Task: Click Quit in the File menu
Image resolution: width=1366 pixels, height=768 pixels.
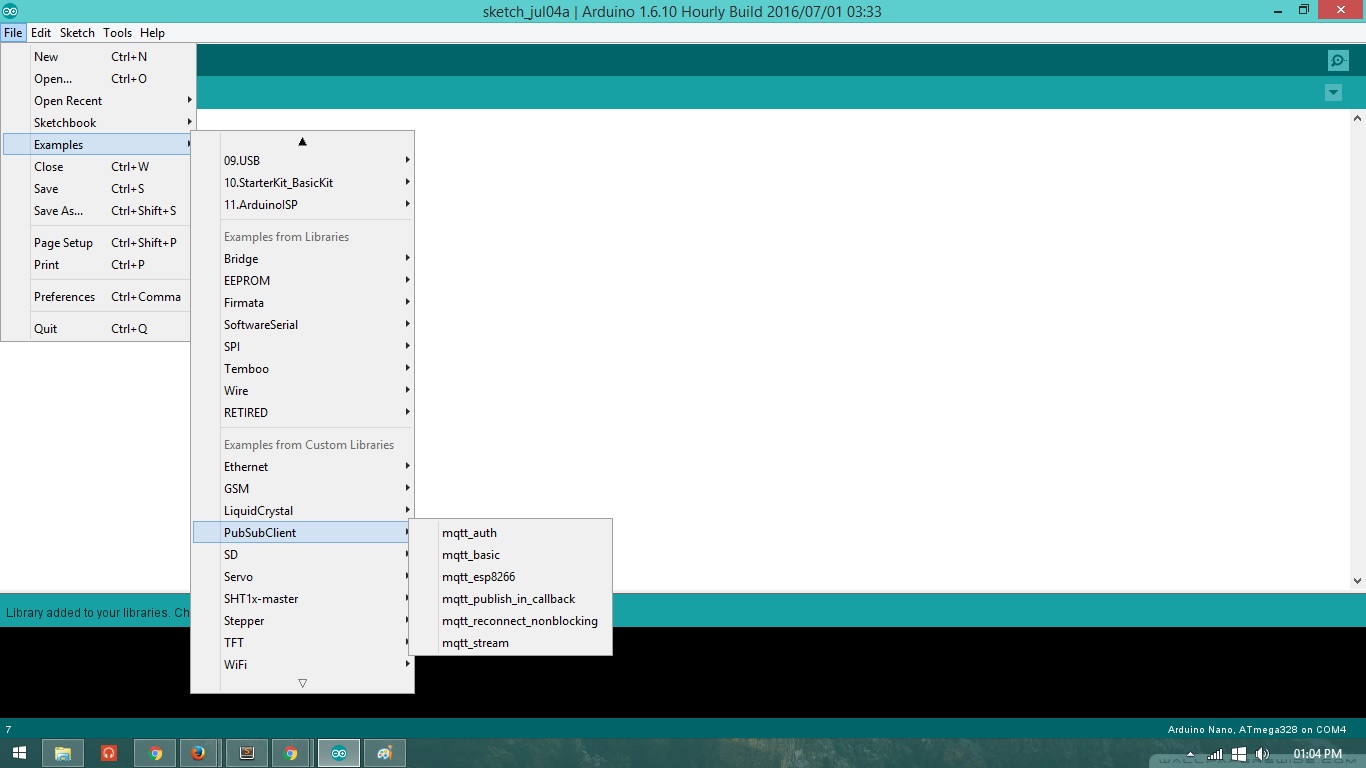Action: point(98,329)
